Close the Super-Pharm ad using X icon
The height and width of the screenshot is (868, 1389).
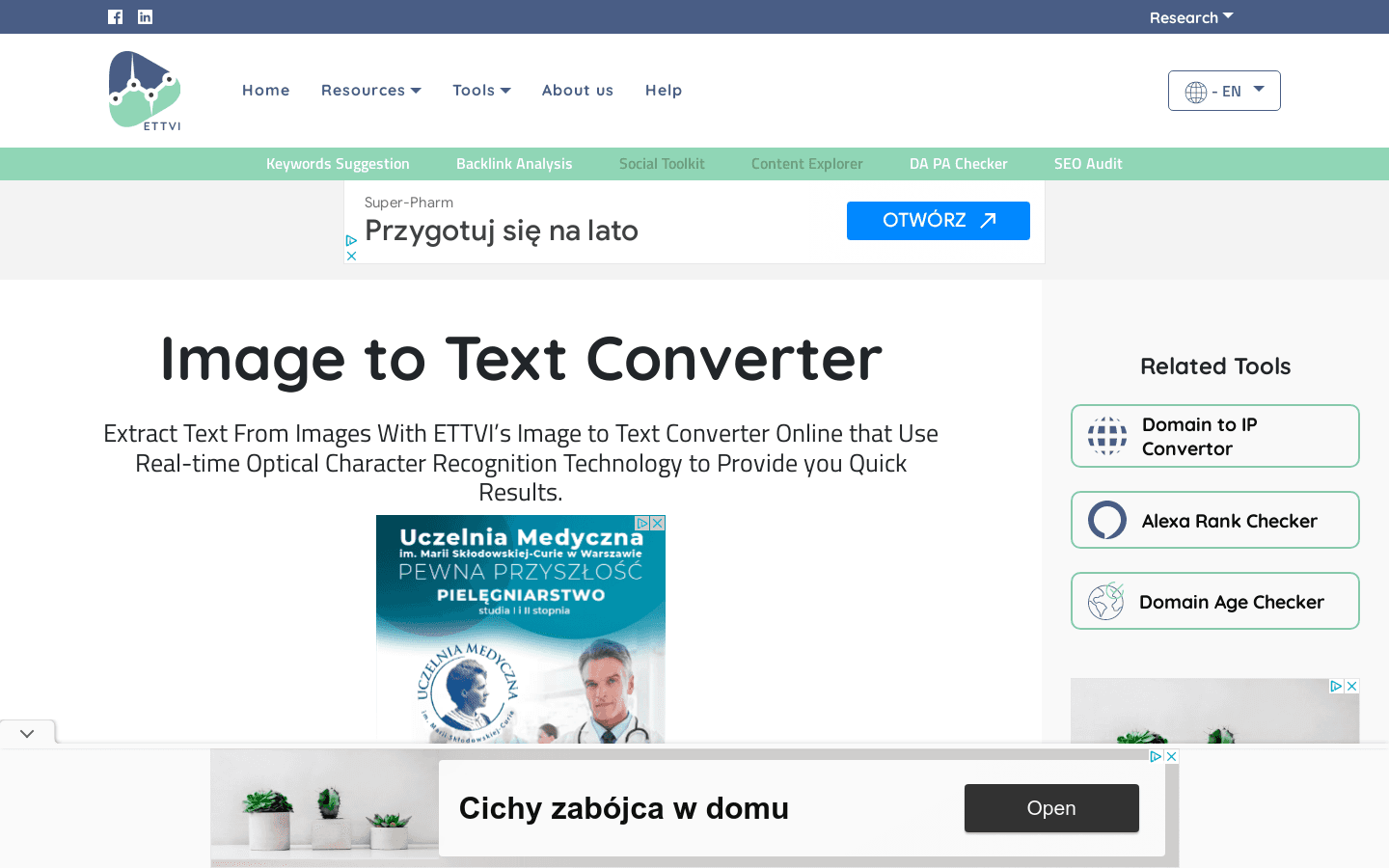click(x=352, y=256)
